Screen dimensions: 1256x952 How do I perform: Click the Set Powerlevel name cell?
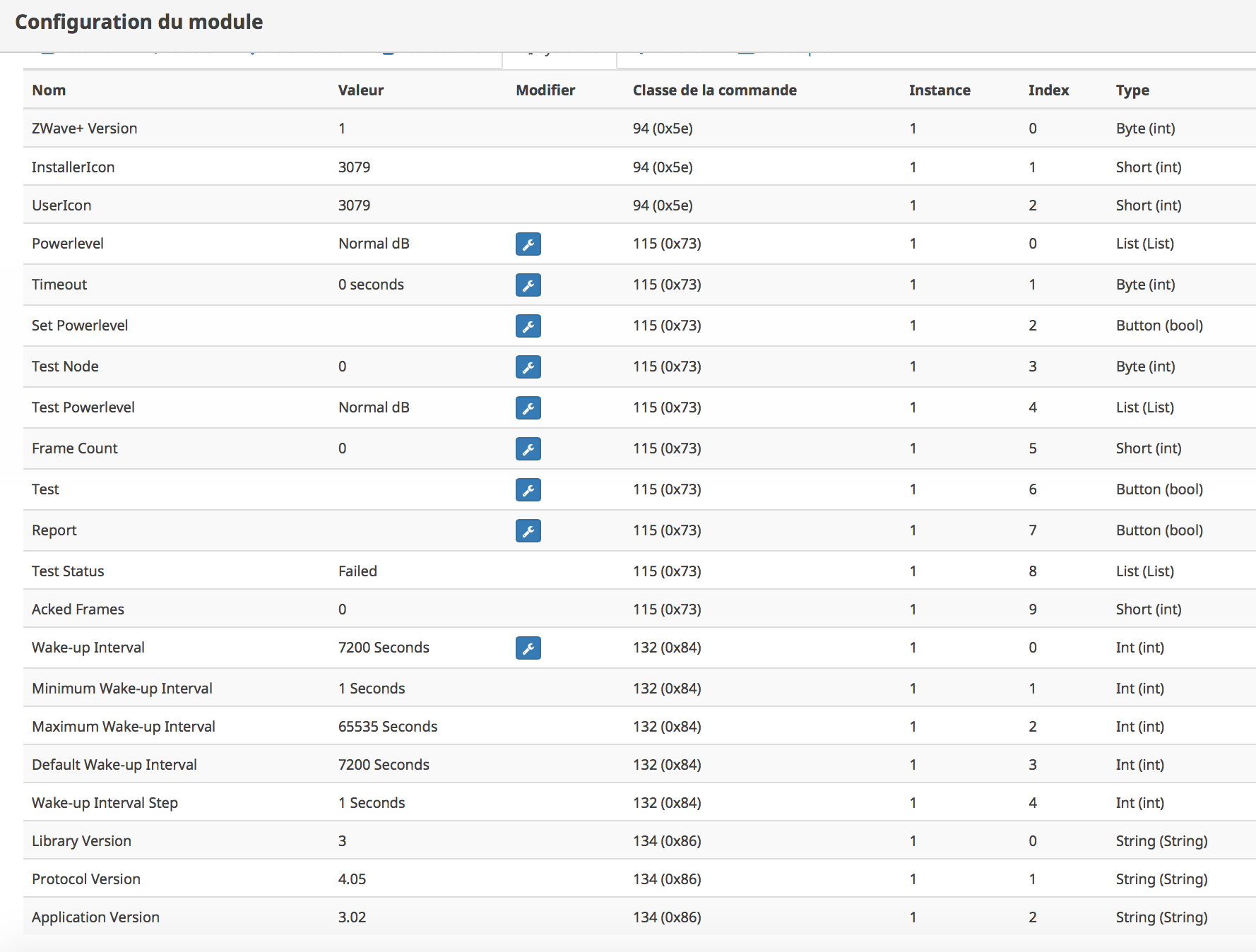pyautogui.click(x=80, y=326)
